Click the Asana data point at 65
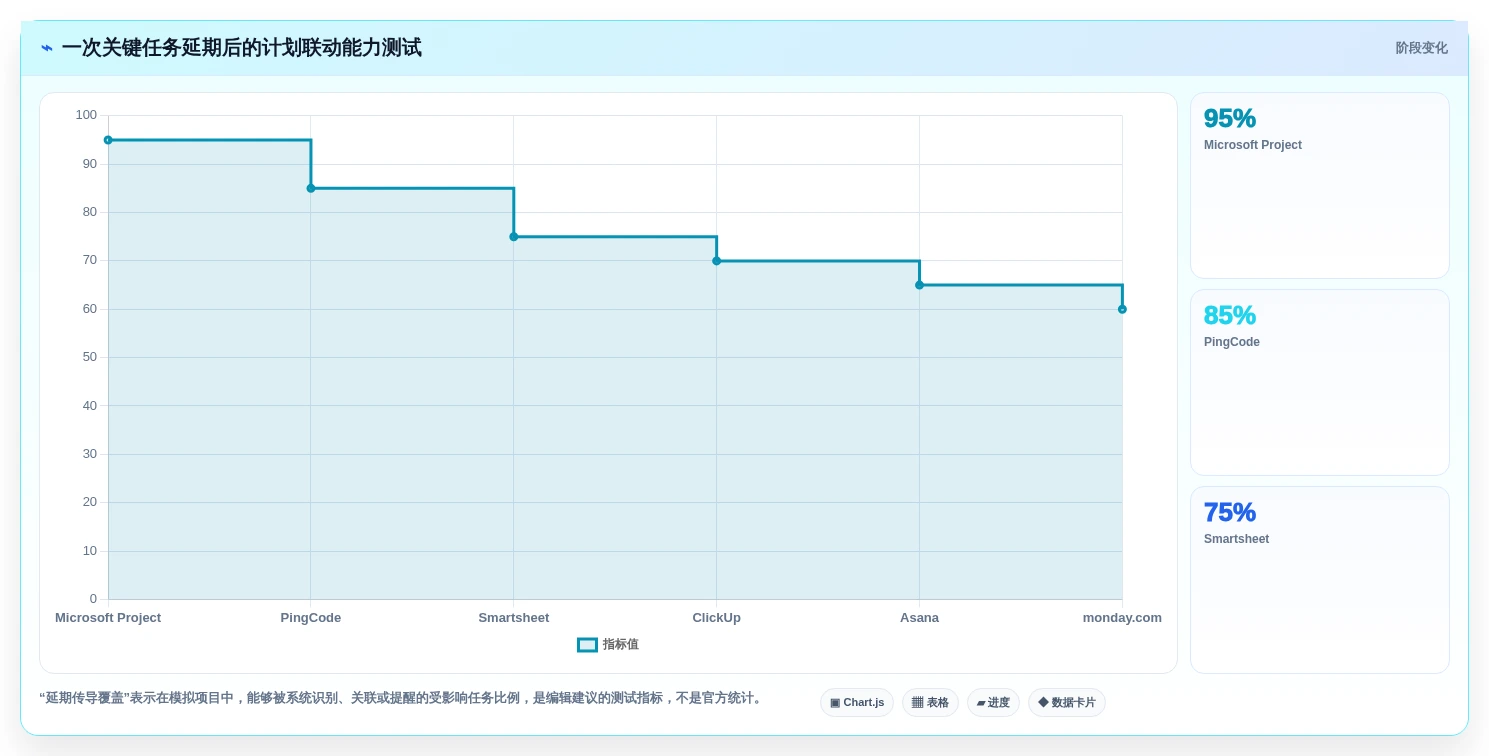Image resolution: width=1489 pixels, height=756 pixels. click(x=919, y=285)
